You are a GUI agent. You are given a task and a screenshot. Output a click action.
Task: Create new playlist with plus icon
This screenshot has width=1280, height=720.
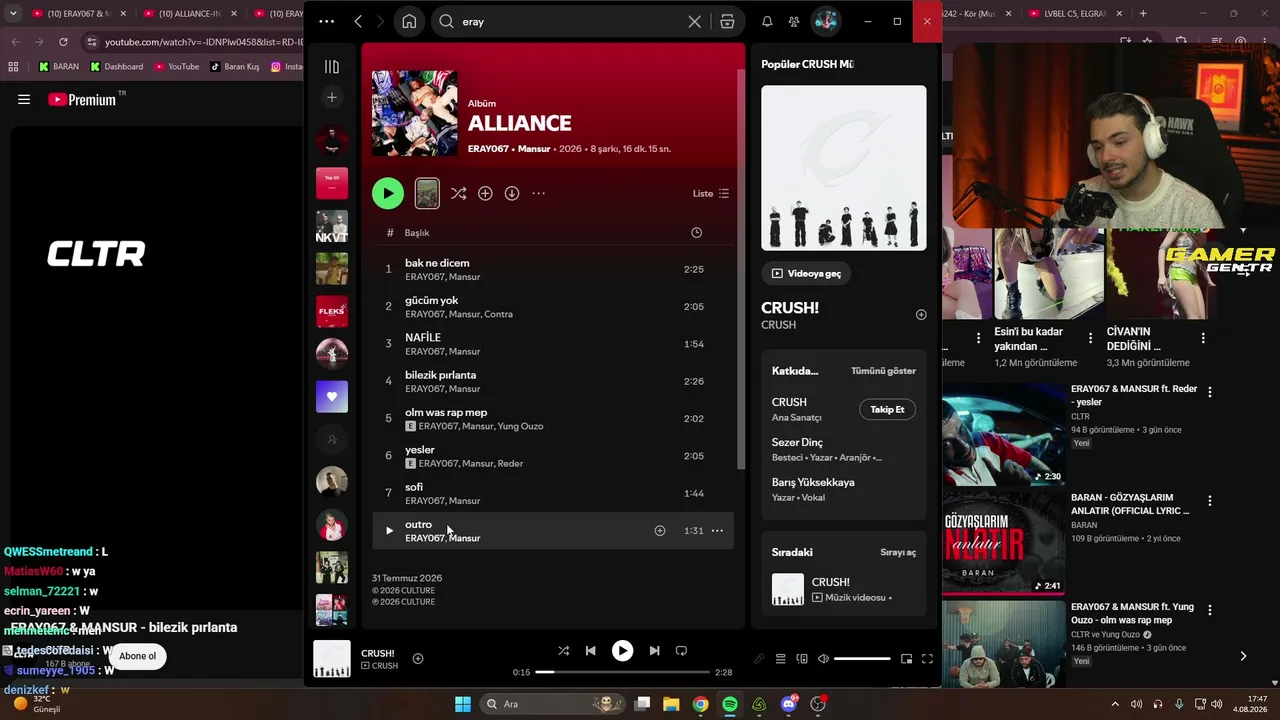coord(332,97)
